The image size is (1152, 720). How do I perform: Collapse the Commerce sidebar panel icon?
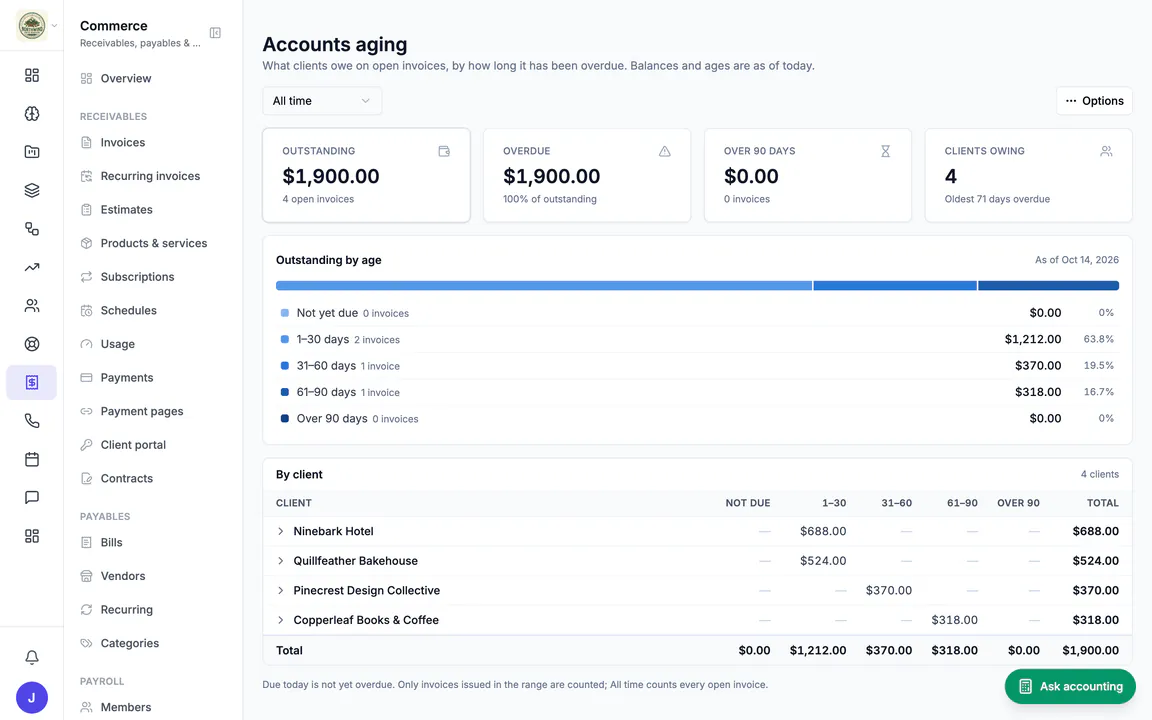(x=215, y=32)
